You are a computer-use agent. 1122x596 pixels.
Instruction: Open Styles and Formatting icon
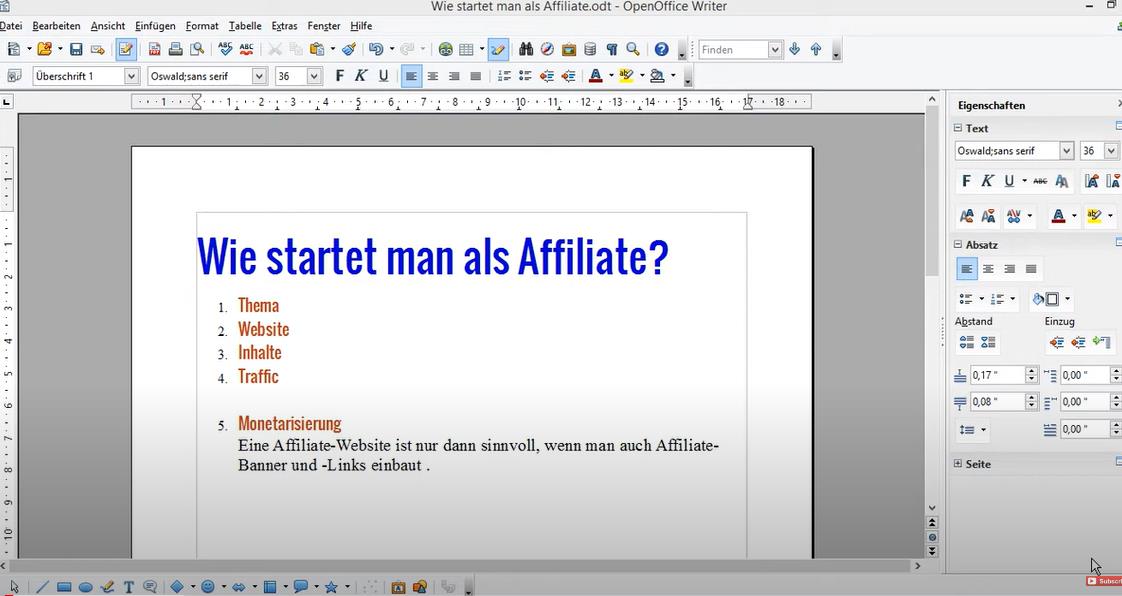tap(14, 76)
